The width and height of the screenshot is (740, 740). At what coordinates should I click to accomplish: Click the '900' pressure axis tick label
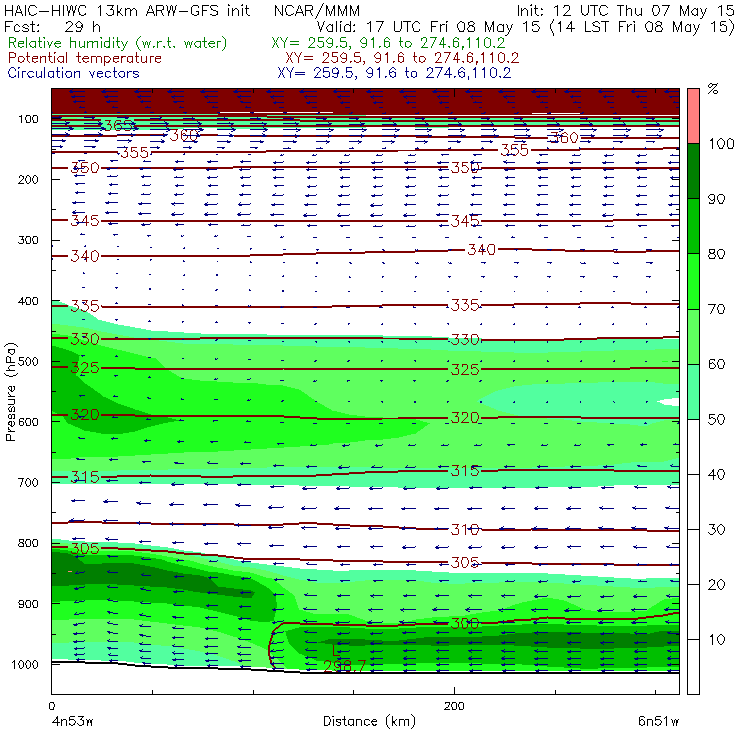pyautogui.click(x=28, y=604)
